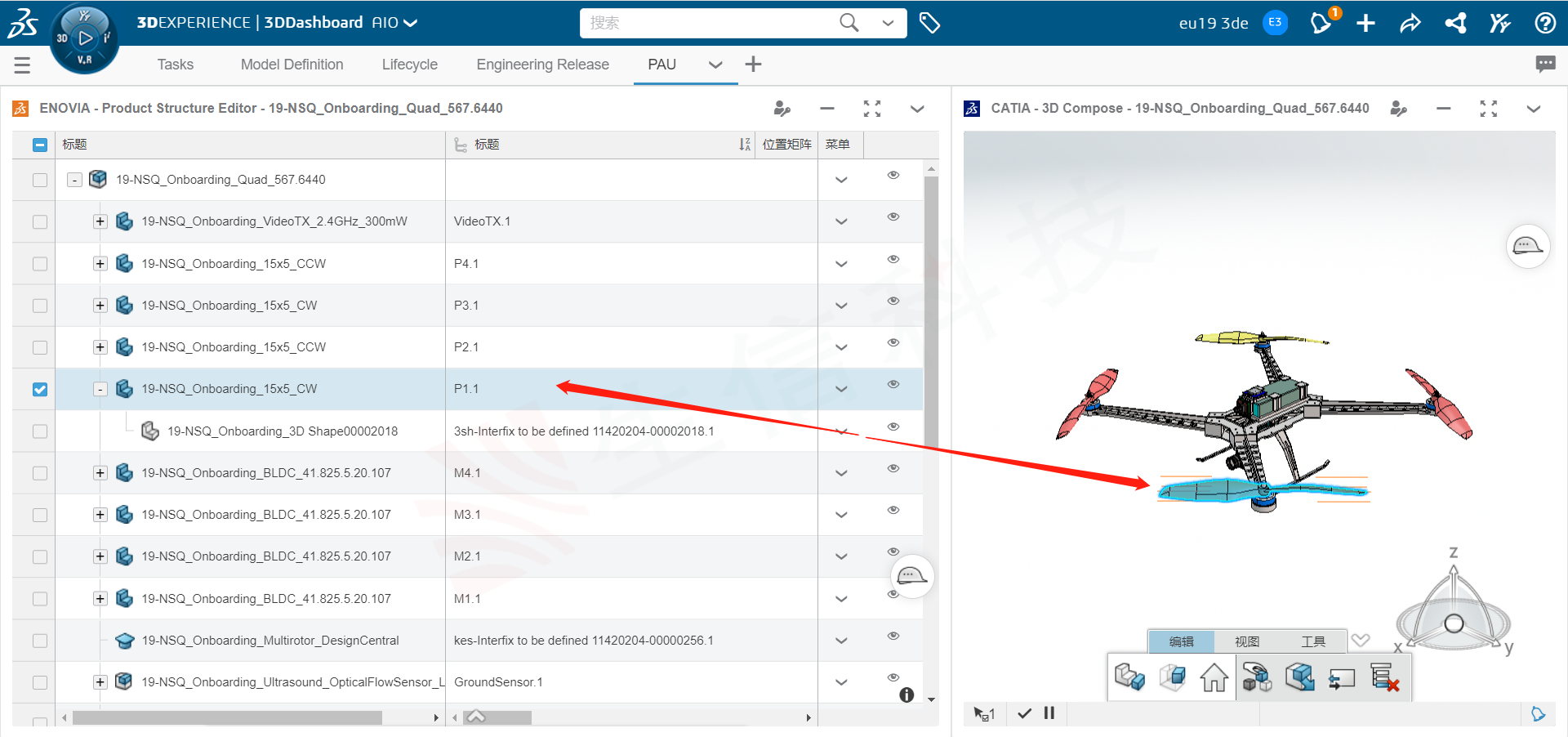Click the replace part cube arrow icon

point(1299,677)
